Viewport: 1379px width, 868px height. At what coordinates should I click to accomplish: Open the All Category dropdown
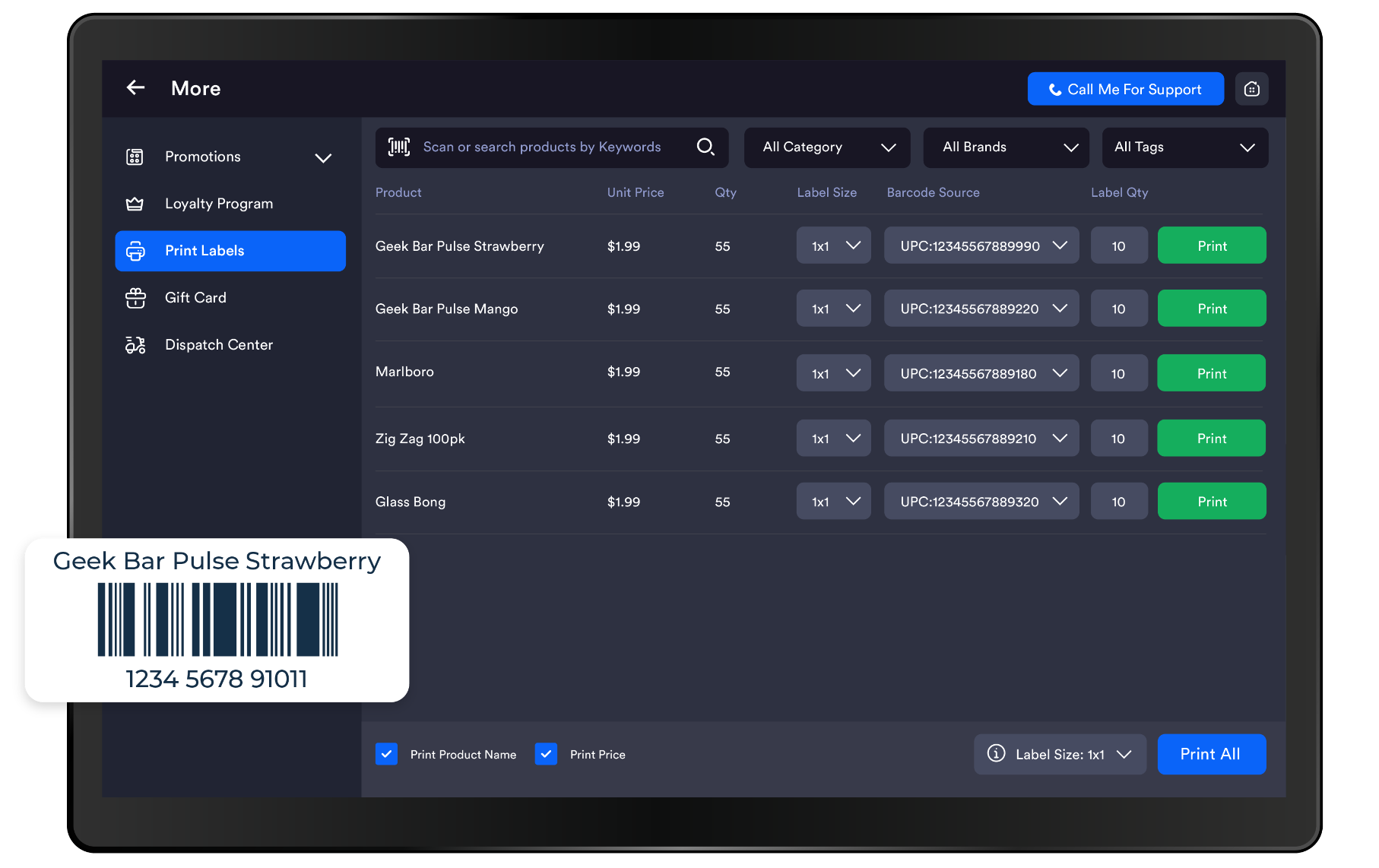pos(826,147)
